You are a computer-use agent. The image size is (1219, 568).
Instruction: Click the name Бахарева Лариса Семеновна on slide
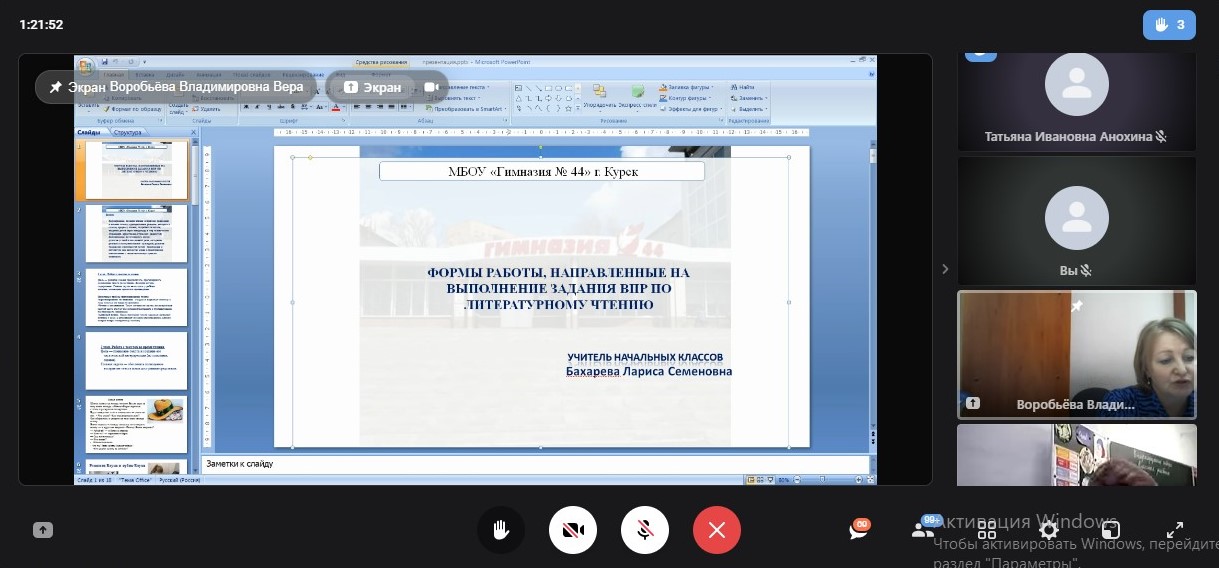point(649,371)
